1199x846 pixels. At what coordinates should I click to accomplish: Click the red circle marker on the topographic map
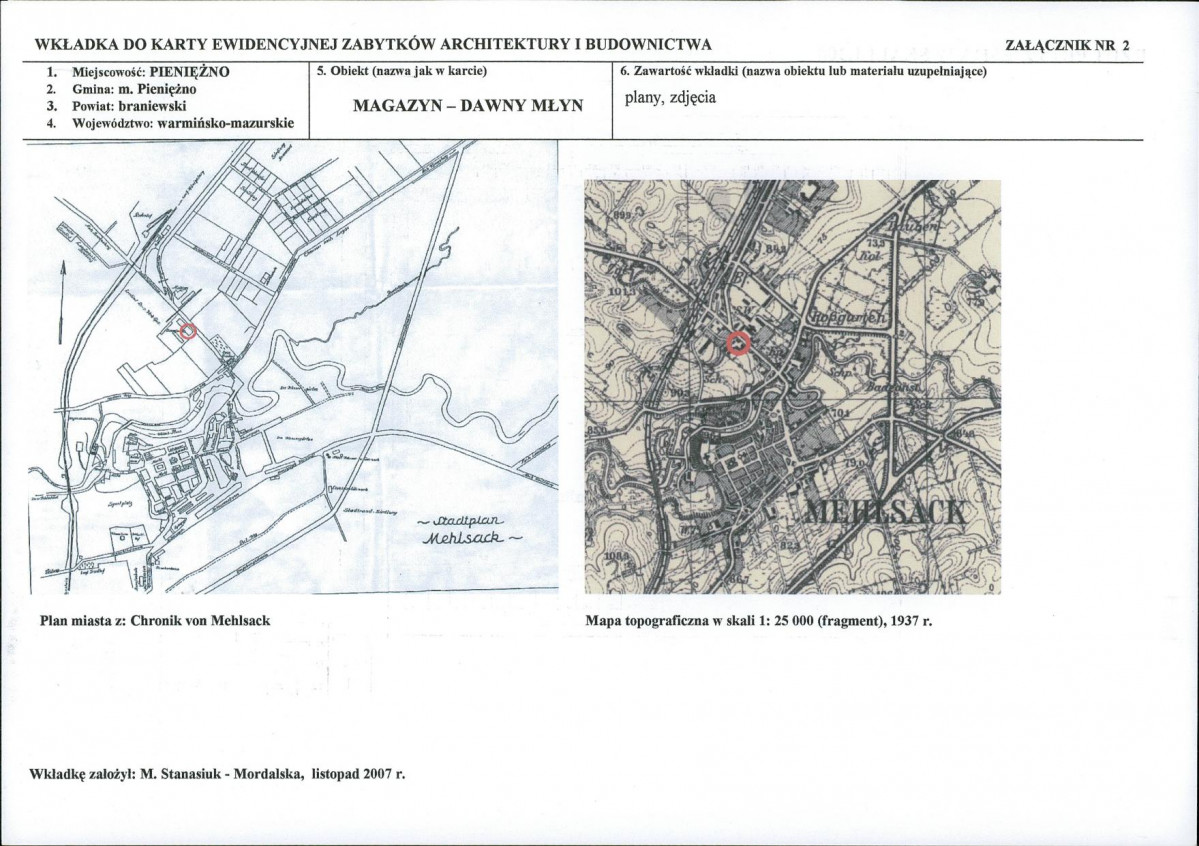[x=738, y=343]
